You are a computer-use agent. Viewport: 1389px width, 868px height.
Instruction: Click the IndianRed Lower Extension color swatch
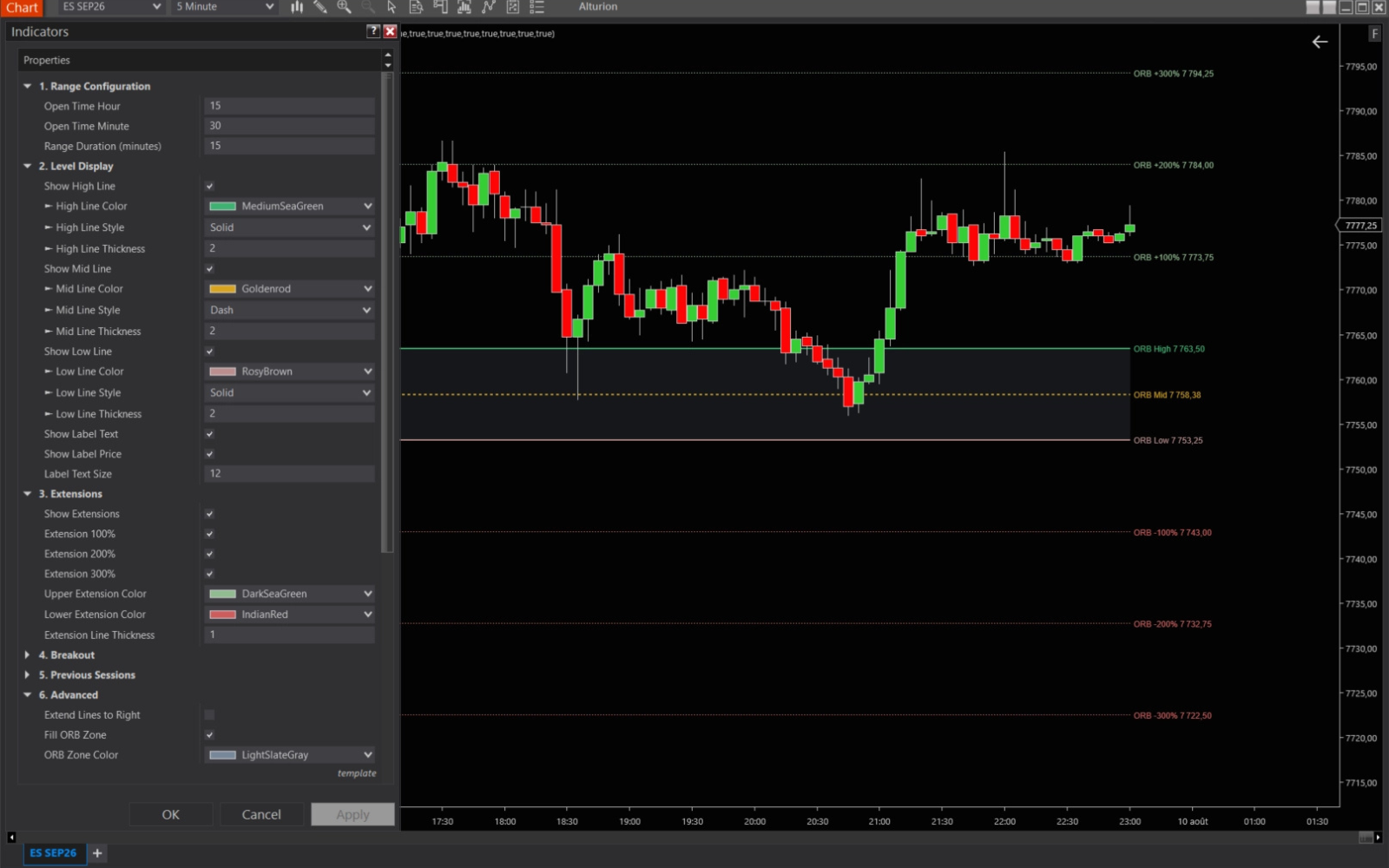click(223, 615)
